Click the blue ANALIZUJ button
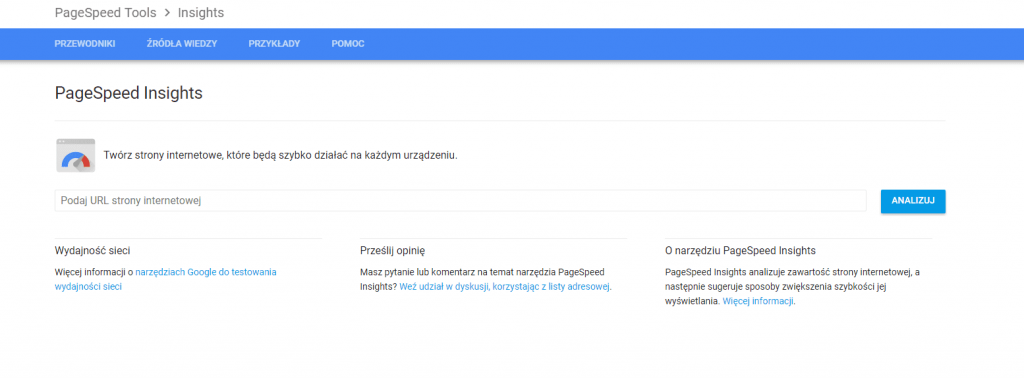The width and height of the screenshot is (1024, 378). tap(913, 201)
